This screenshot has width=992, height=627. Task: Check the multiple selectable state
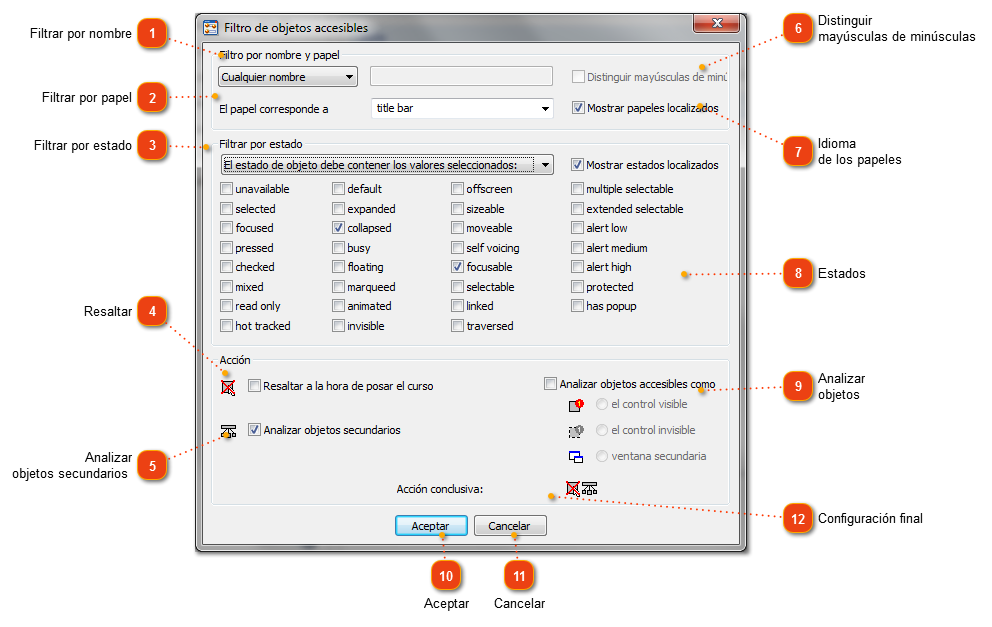click(x=577, y=189)
